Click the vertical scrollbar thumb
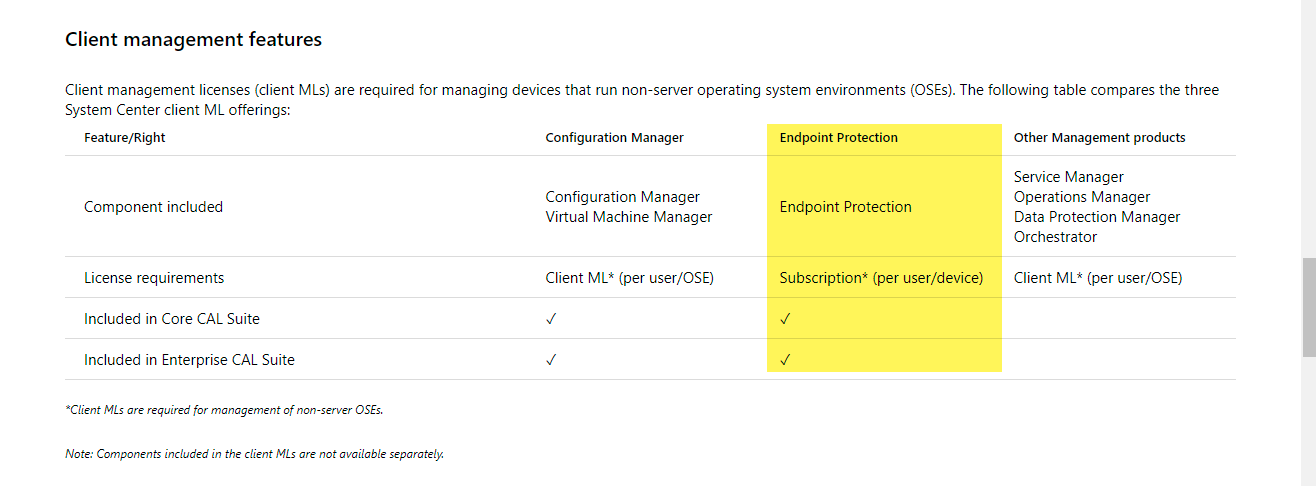This screenshot has width=1316, height=486. tap(1309, 307)
